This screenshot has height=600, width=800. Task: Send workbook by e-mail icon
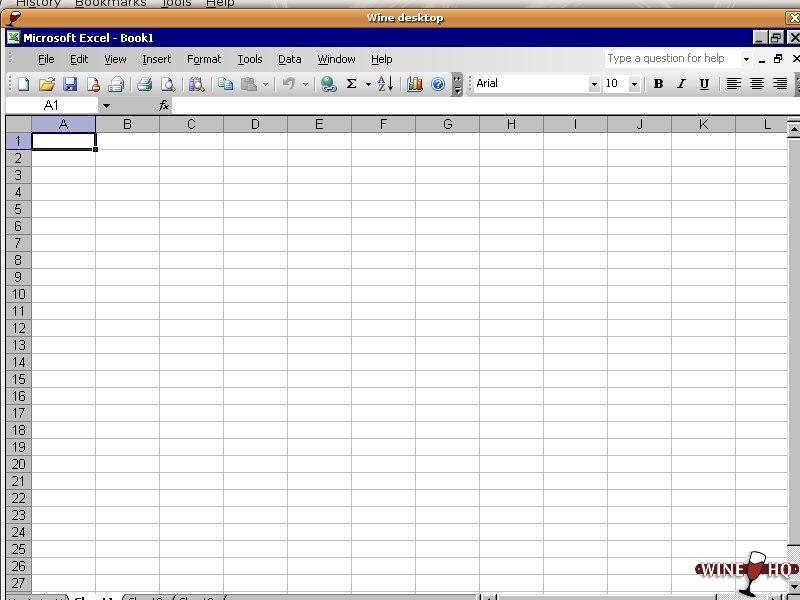pyautogui.click(x=116, y=84)
